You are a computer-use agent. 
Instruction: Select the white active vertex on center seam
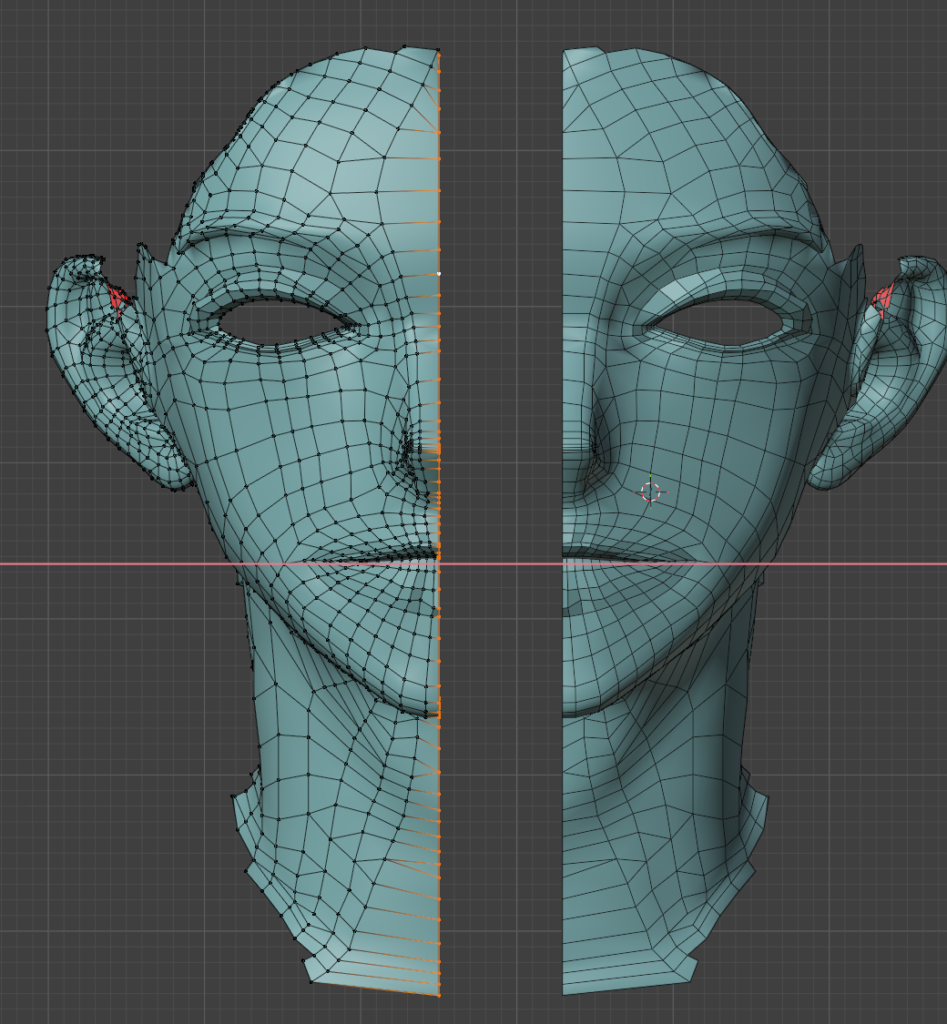(x=439, y=273)
